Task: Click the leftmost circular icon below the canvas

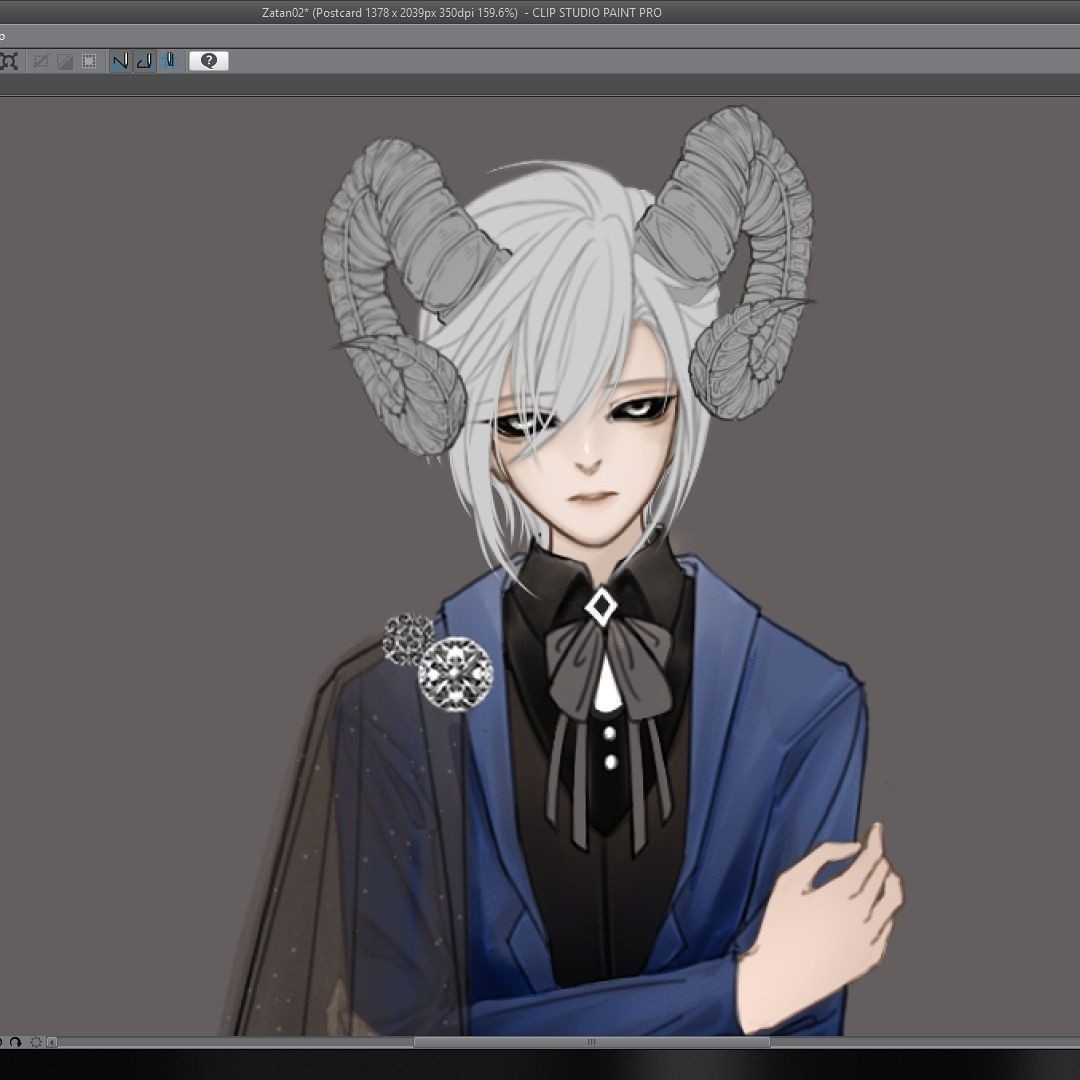Action: [x=2, y=1042]
